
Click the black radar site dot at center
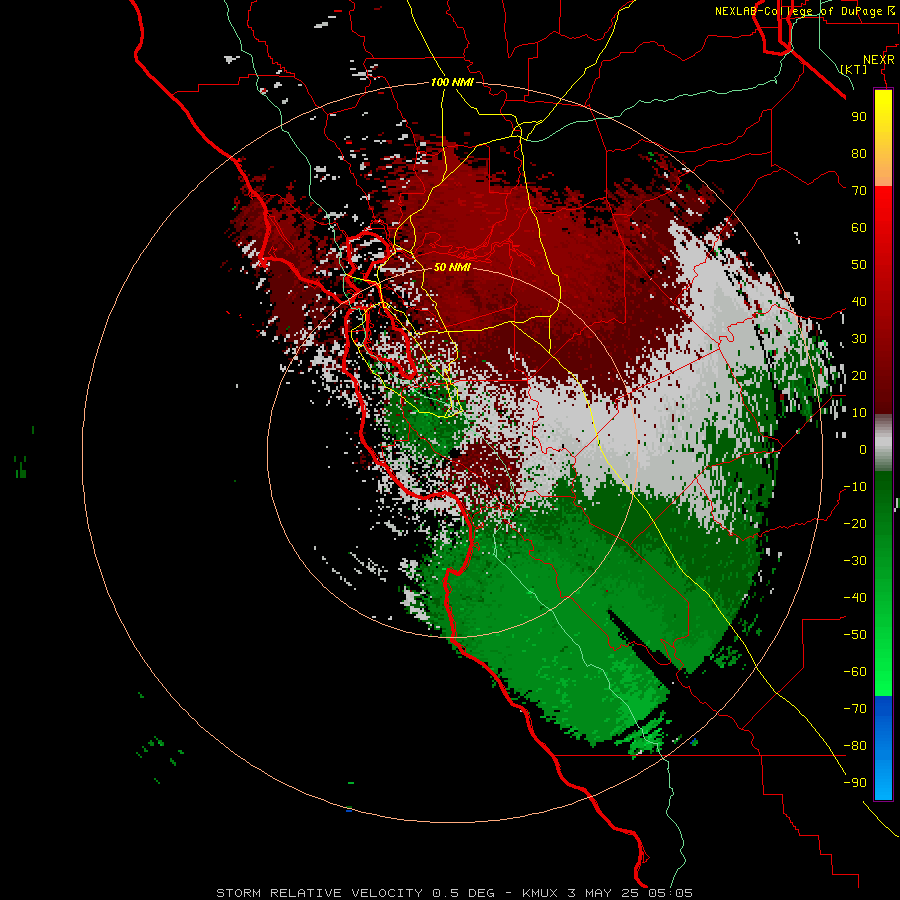pos(455,453)
